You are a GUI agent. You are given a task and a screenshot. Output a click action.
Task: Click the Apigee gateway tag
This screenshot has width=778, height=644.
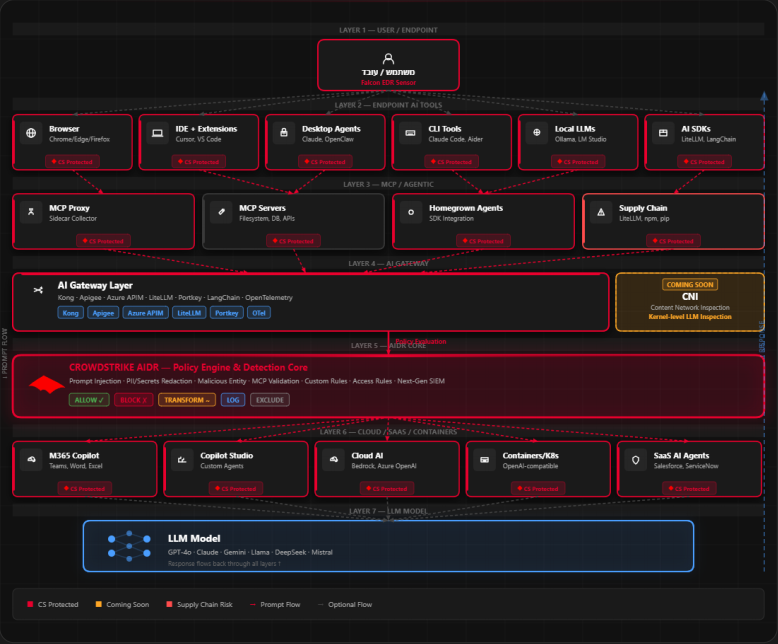(103, 313)
